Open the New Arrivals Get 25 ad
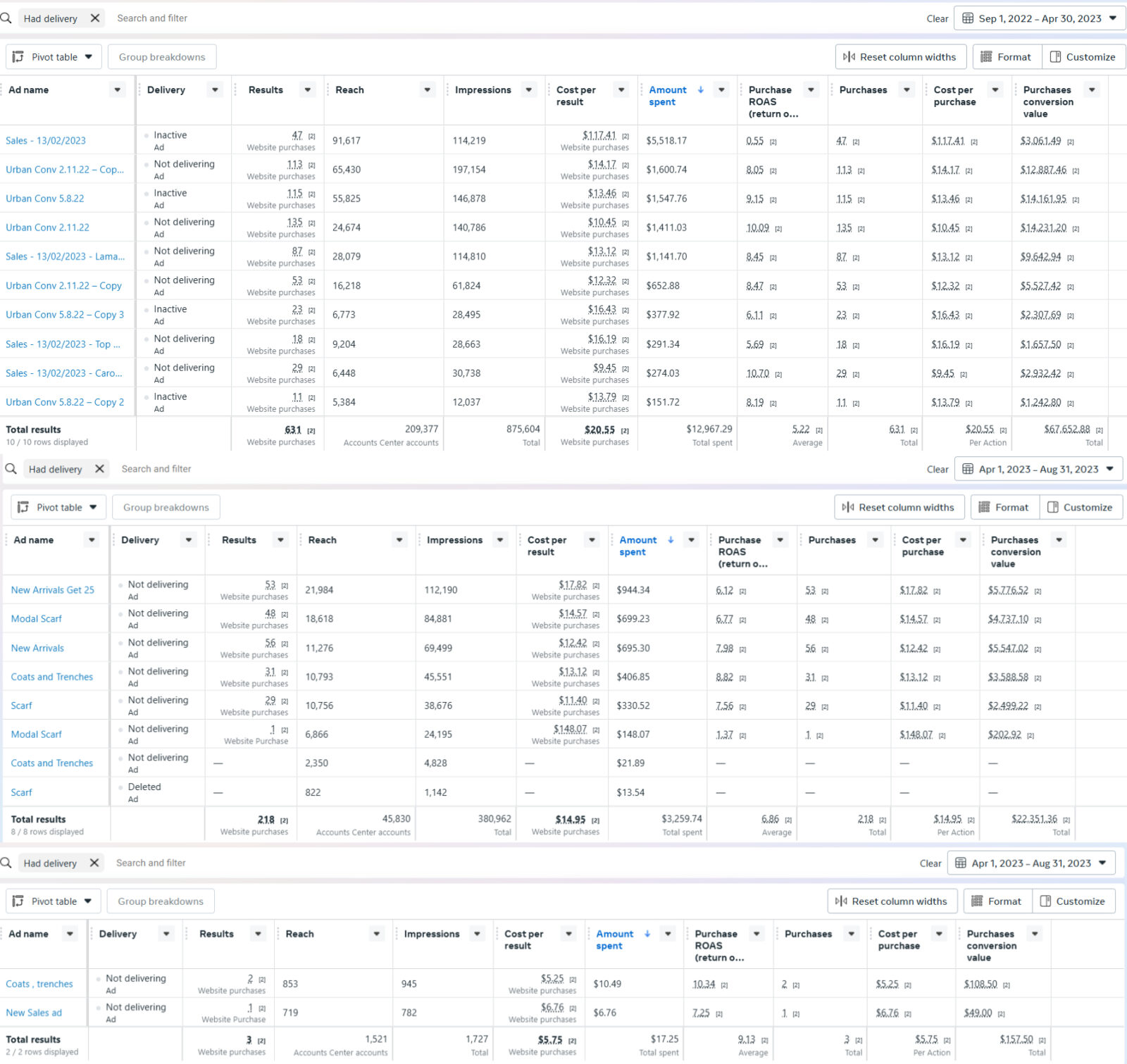The image size is (1127, 1064). click(53, 590)
